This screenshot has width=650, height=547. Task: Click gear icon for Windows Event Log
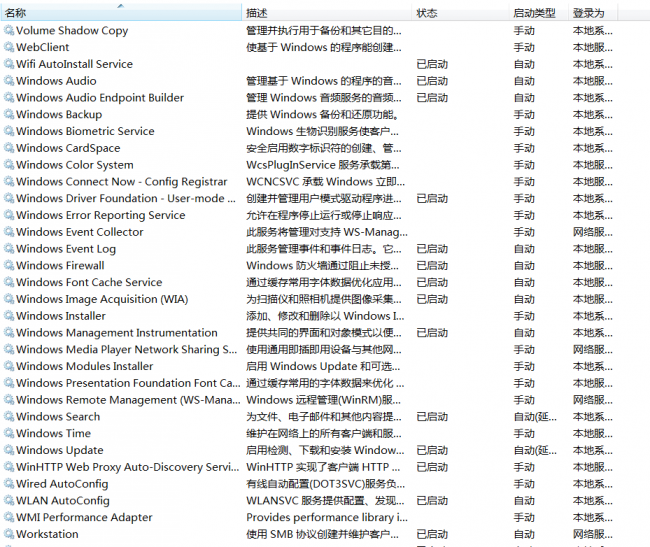(x=9, y=248)
